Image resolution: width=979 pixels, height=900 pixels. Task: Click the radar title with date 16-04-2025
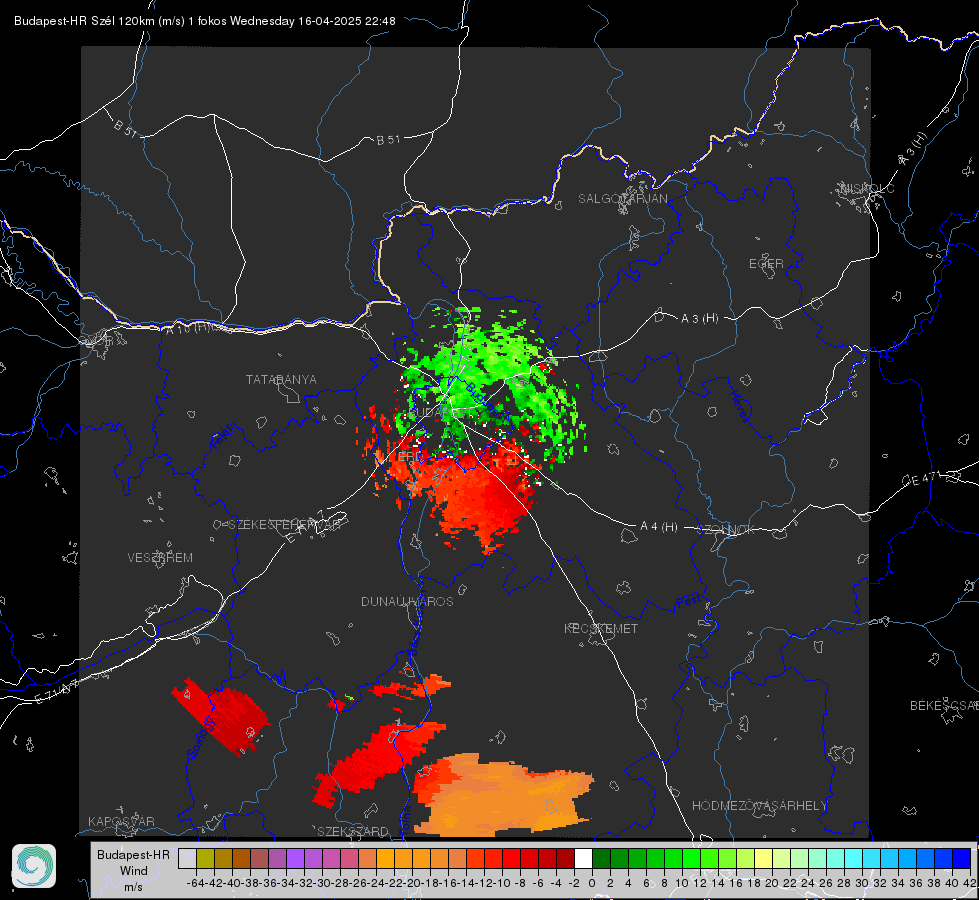(x=205, y=21)
